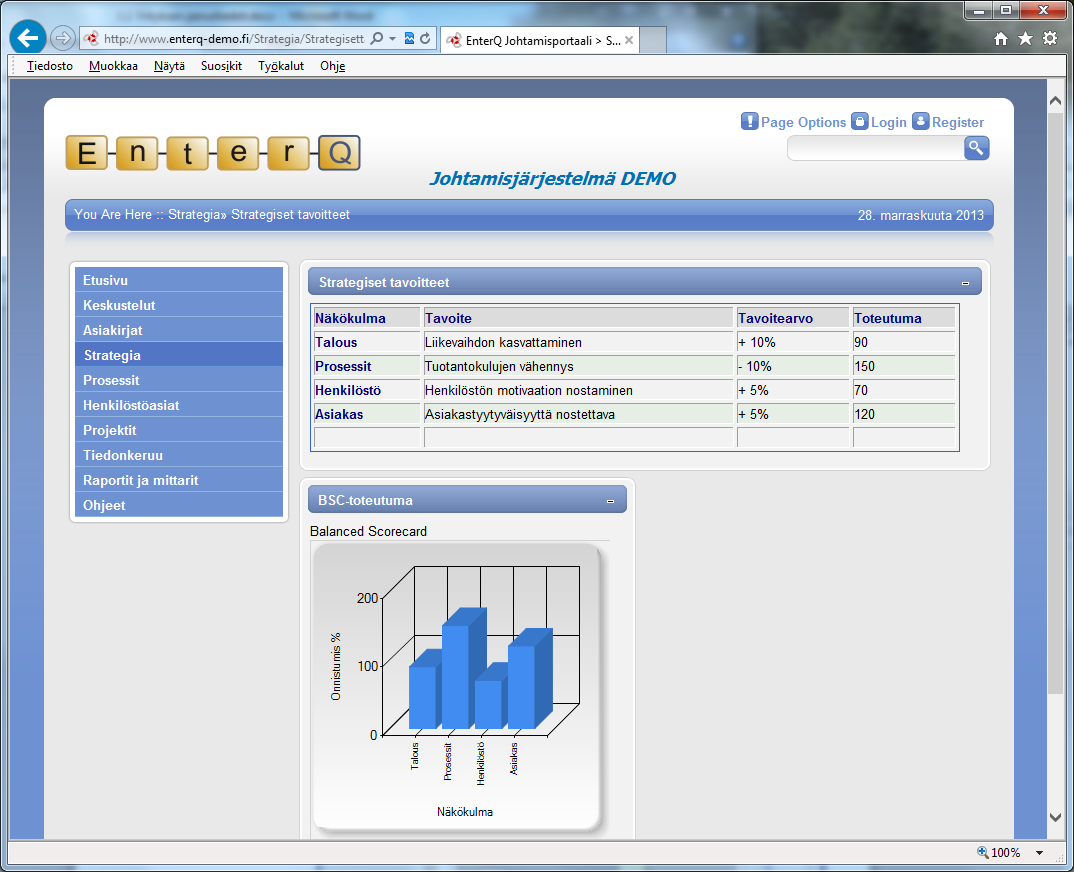Open the Tiedosto menu
Viewport: 1074px width, 872px height.
pos(50,66)
